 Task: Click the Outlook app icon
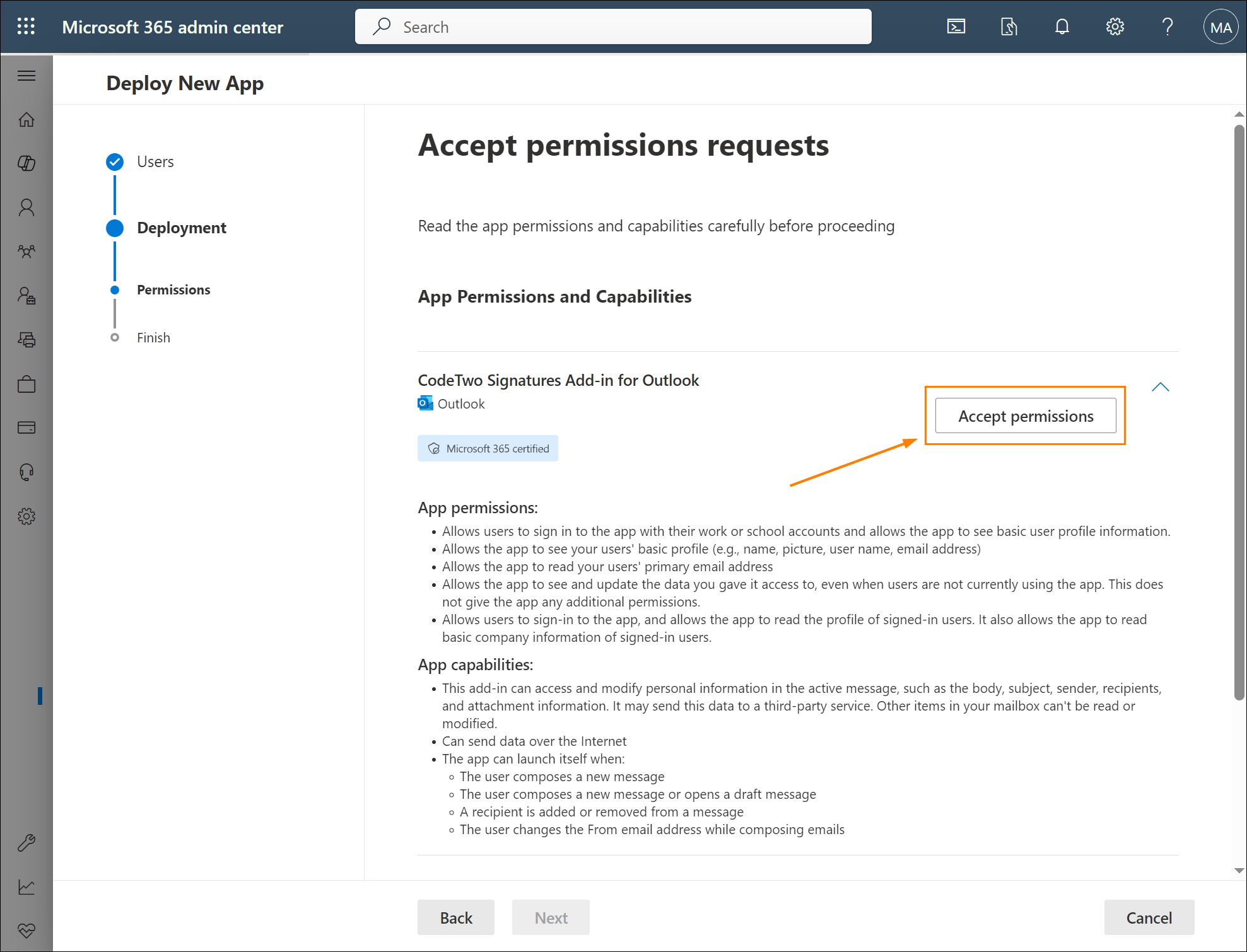(425, 403)
